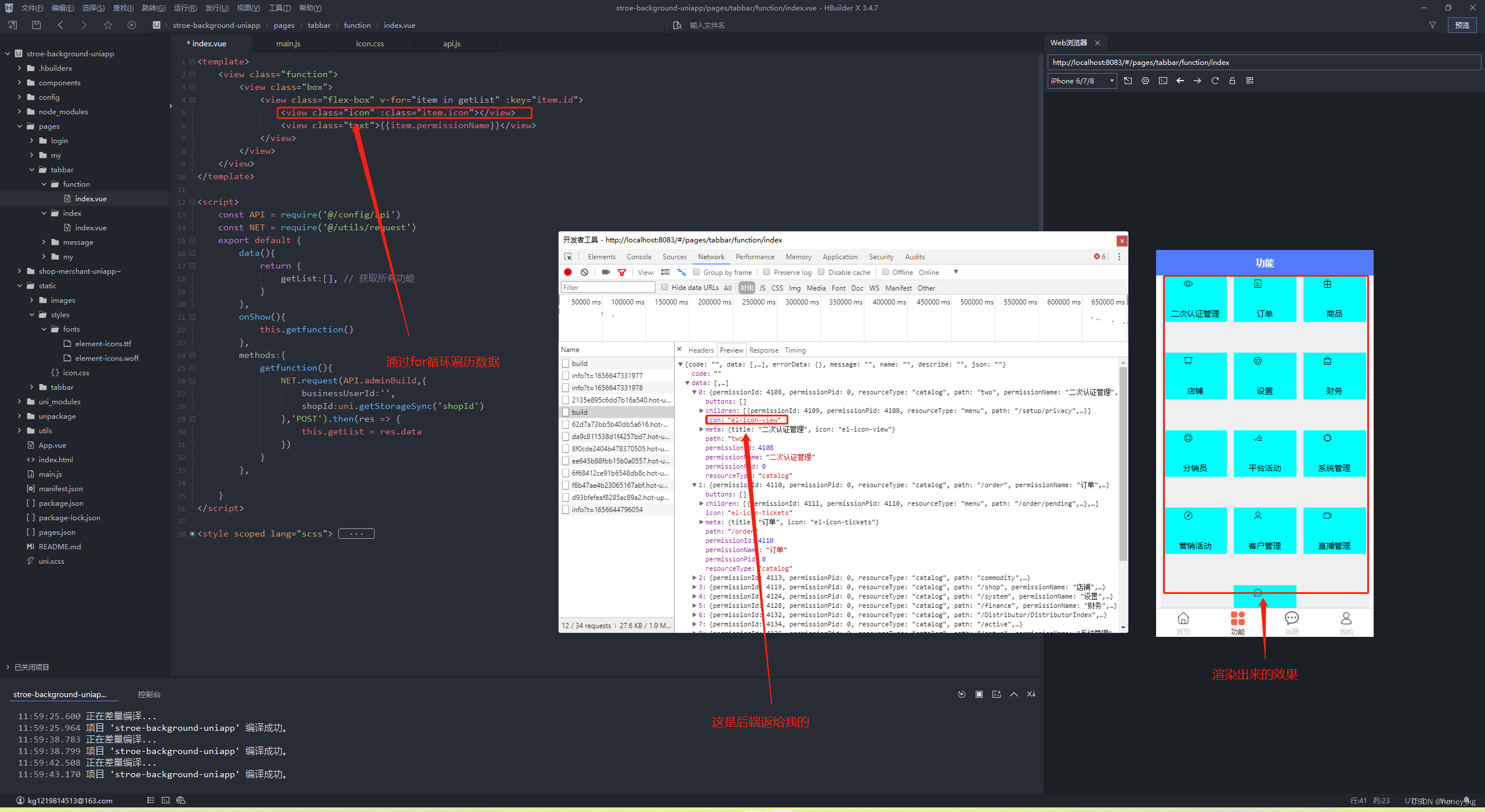
Task: Click the 预览 button at top right
Action: (1462, 25)
